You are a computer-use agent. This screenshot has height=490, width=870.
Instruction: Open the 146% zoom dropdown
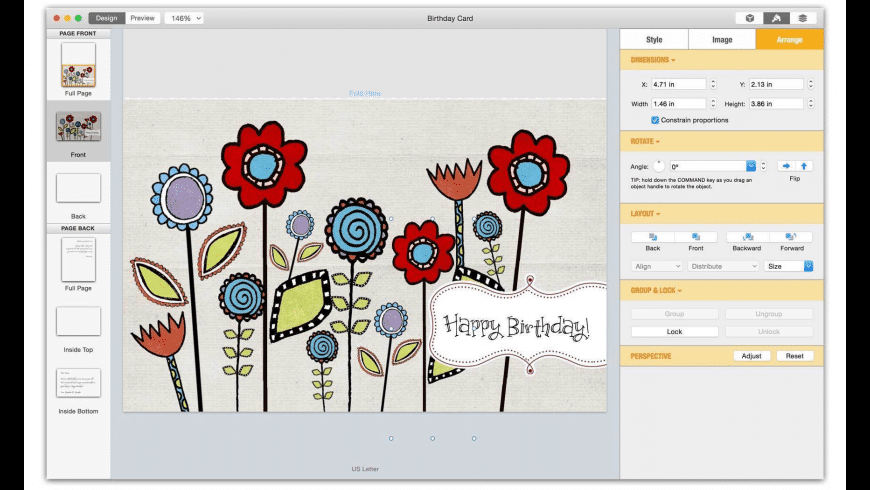click(184, 18)
